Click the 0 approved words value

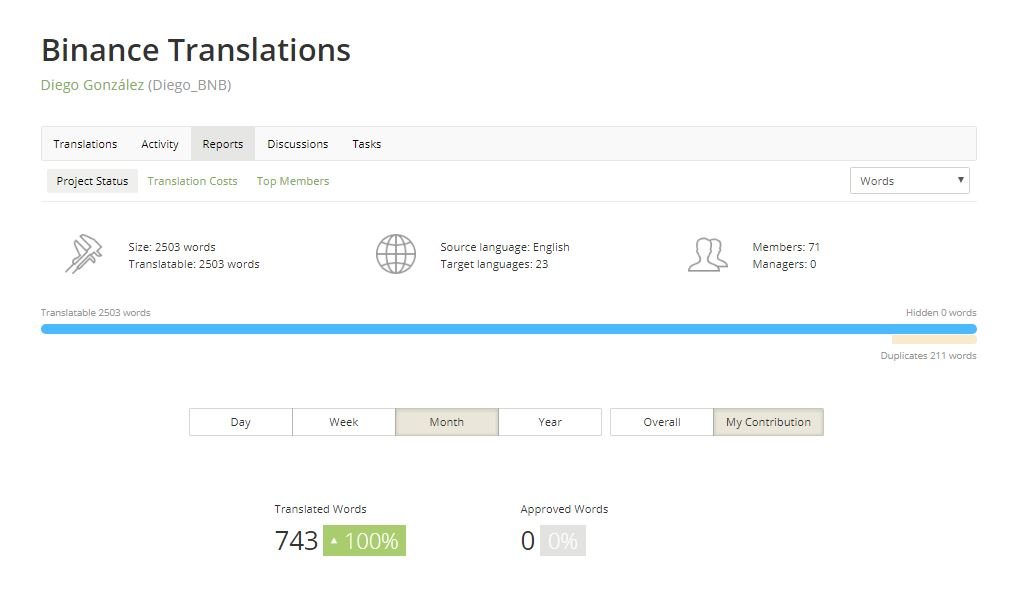coord(528,541)
